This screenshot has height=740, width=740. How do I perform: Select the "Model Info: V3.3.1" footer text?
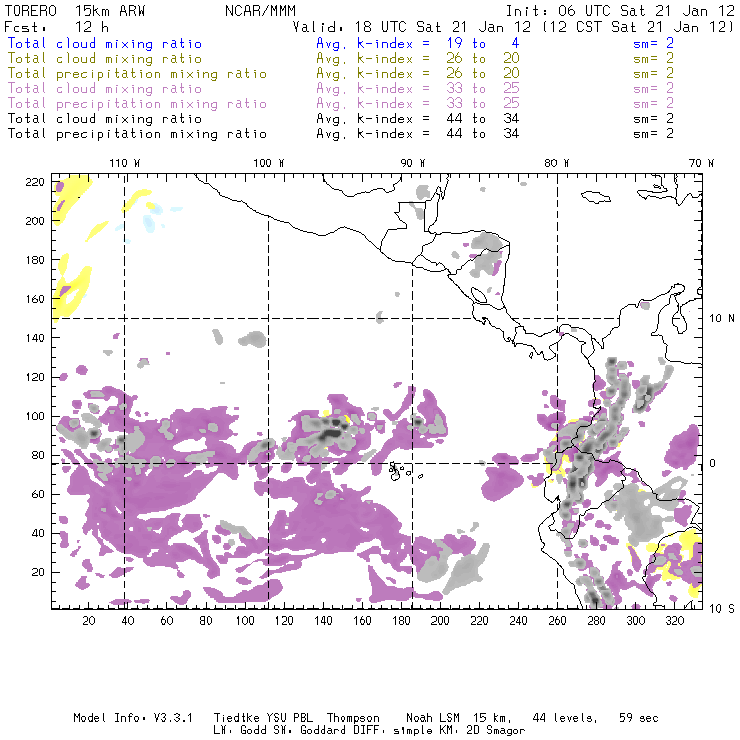(x=133, y=718)
